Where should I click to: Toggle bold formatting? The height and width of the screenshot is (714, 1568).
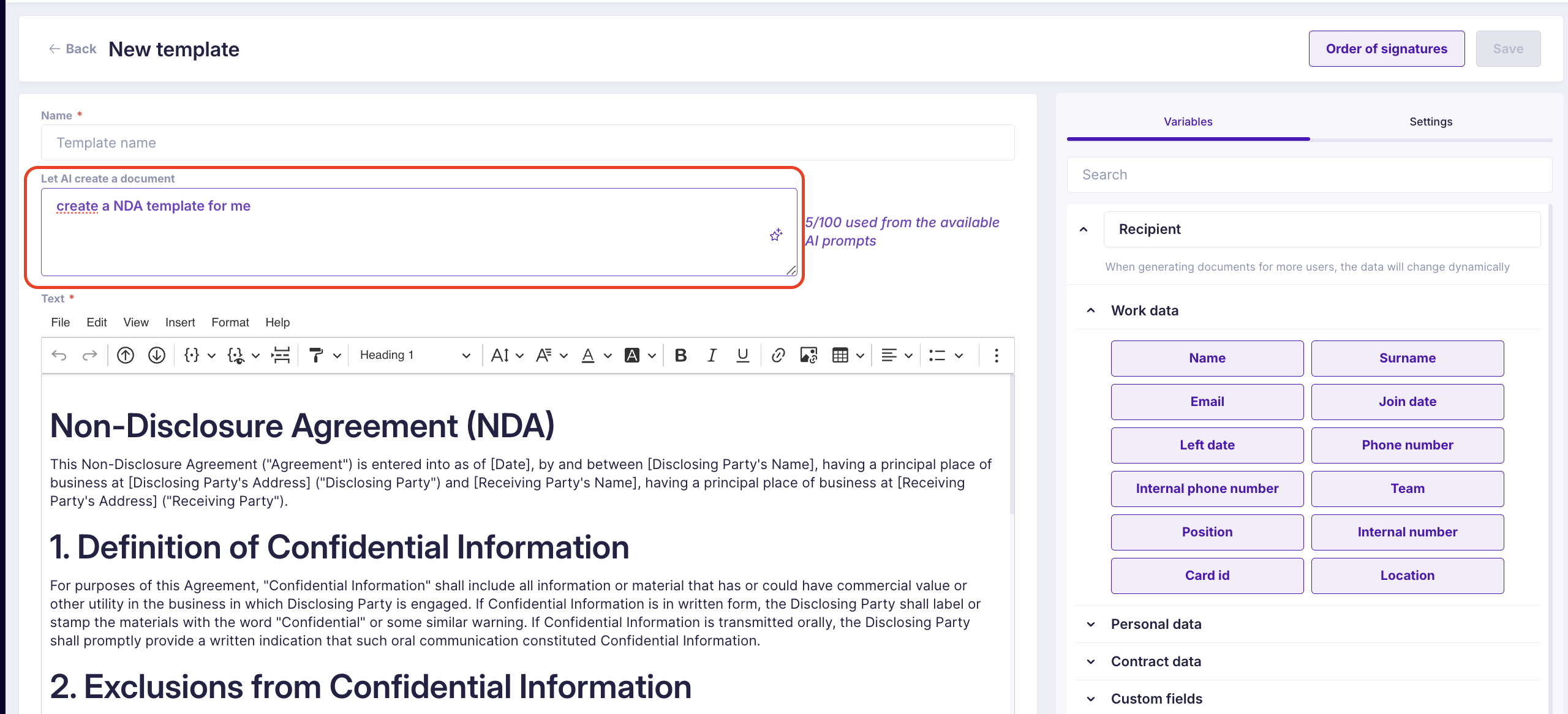pyautogui.click(x=680, y=355)
